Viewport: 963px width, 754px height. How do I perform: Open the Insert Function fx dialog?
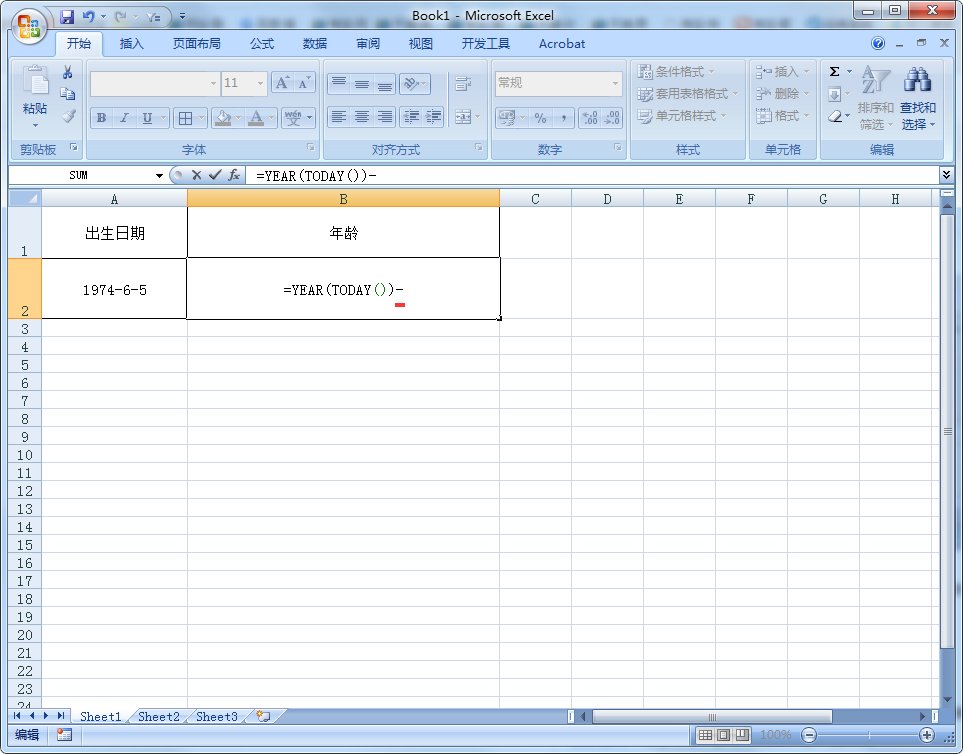click(x=234, y=175)
